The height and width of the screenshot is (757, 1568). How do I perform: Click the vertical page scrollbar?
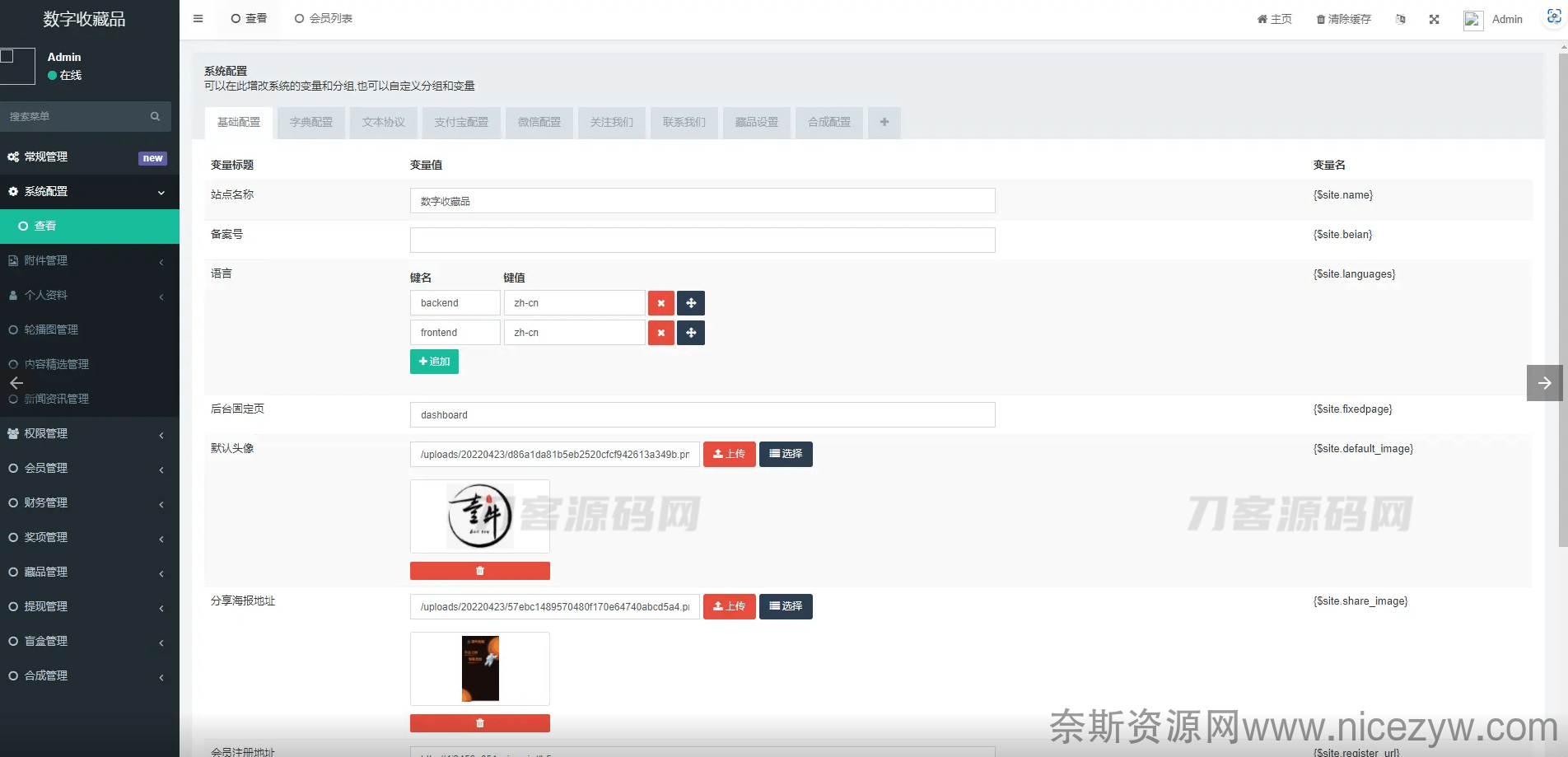tap(1563, 301)
